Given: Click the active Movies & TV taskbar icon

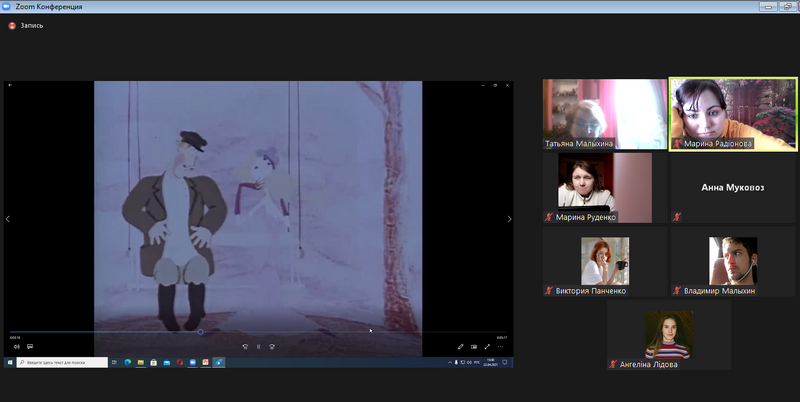Looking at the screenshot, I should click(219, 362).
